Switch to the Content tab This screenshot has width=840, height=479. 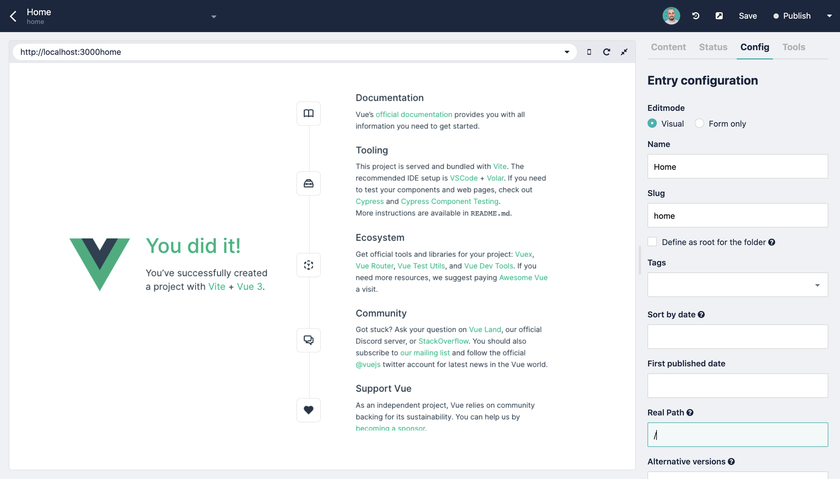(x=668, y=47)
